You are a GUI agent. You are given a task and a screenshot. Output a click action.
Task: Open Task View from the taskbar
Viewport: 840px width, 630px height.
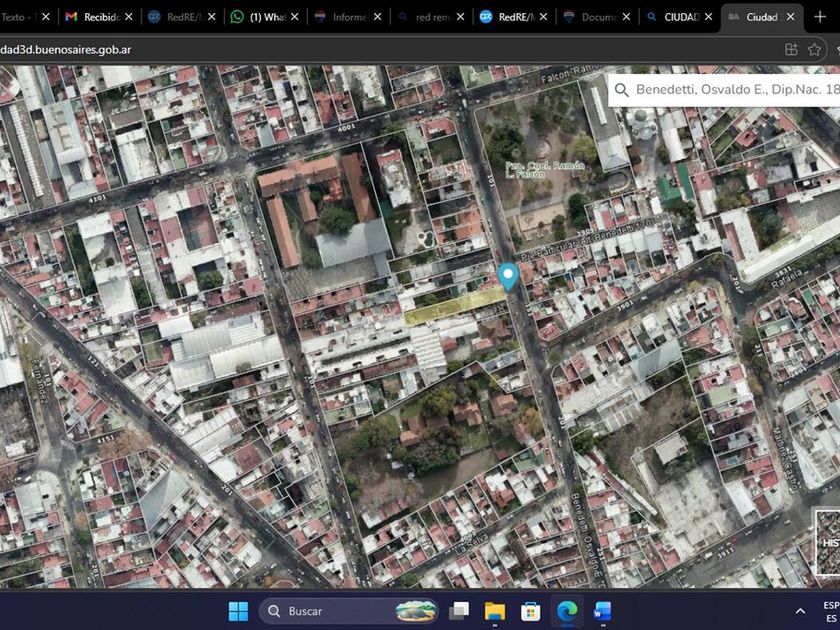[459, 611]
